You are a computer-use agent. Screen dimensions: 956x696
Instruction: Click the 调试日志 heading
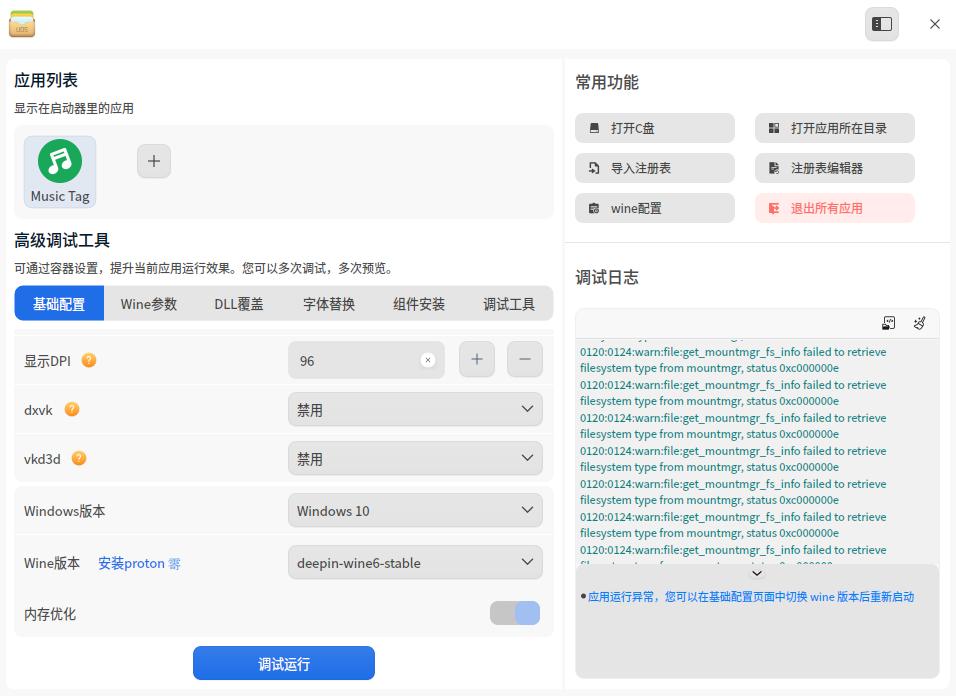[x=607, y=278]
